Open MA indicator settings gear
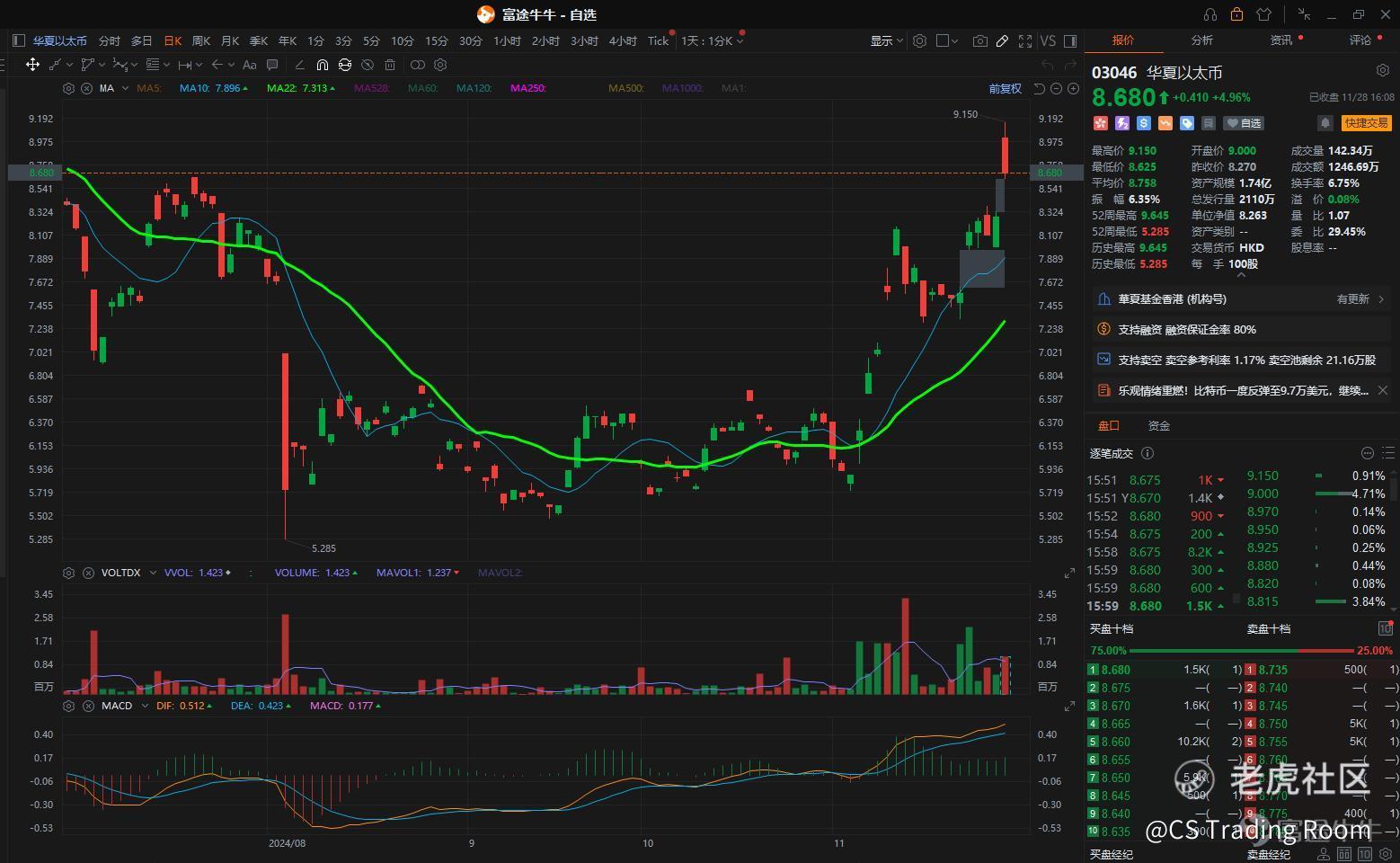Image resolution: width=1400 pixels, height=863 pixels. click(x=69, y=88)
